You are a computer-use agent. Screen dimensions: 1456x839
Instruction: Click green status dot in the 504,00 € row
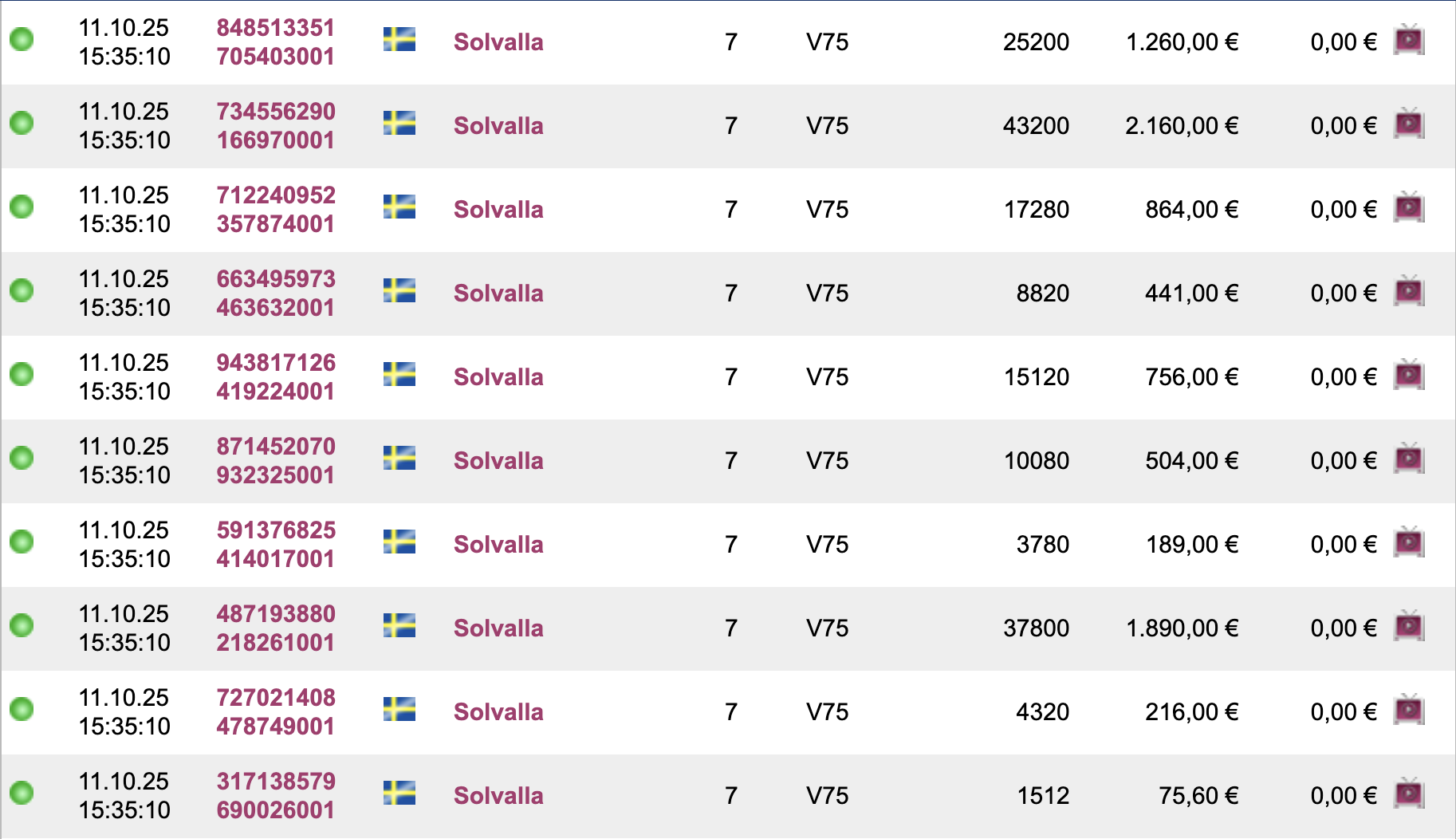click(x=22, y=457)
